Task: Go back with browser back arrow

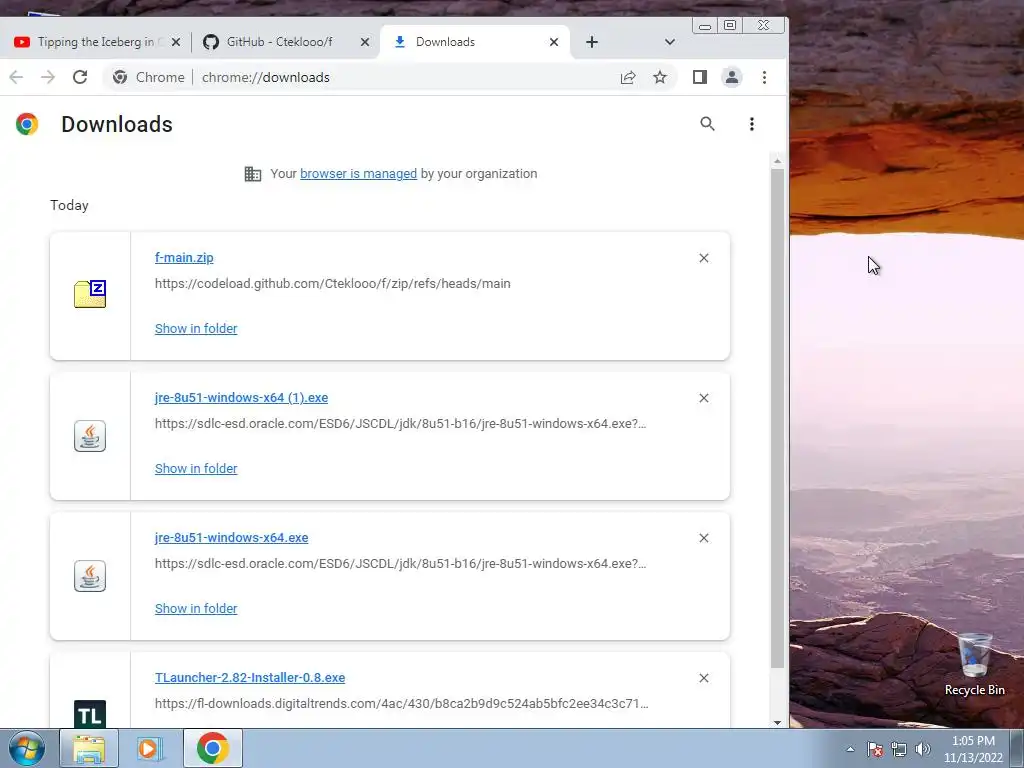Action: click(x=16, y=77)
